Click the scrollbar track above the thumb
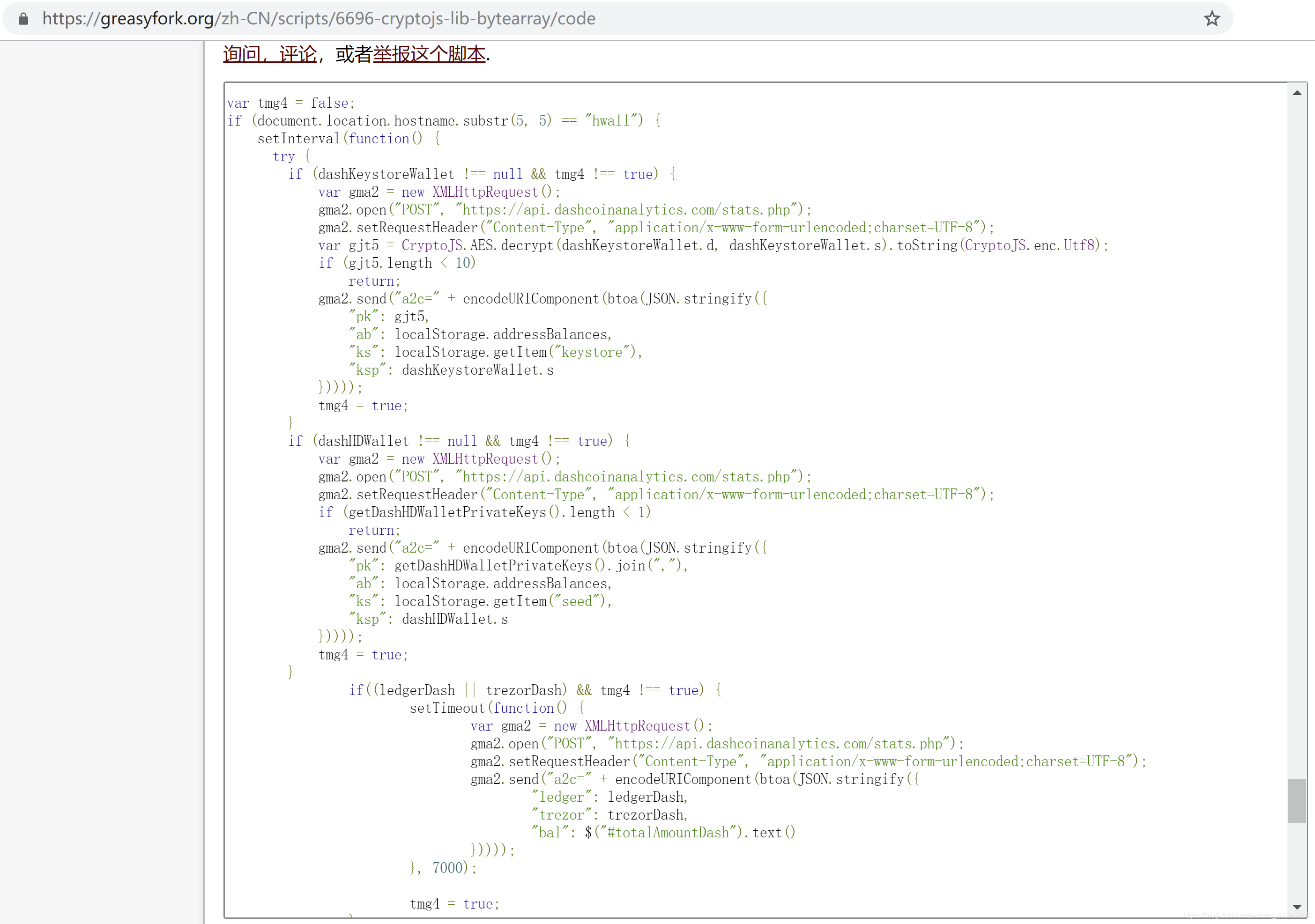Screen dimensions: 1315x924 click(x=1297, y=435)
